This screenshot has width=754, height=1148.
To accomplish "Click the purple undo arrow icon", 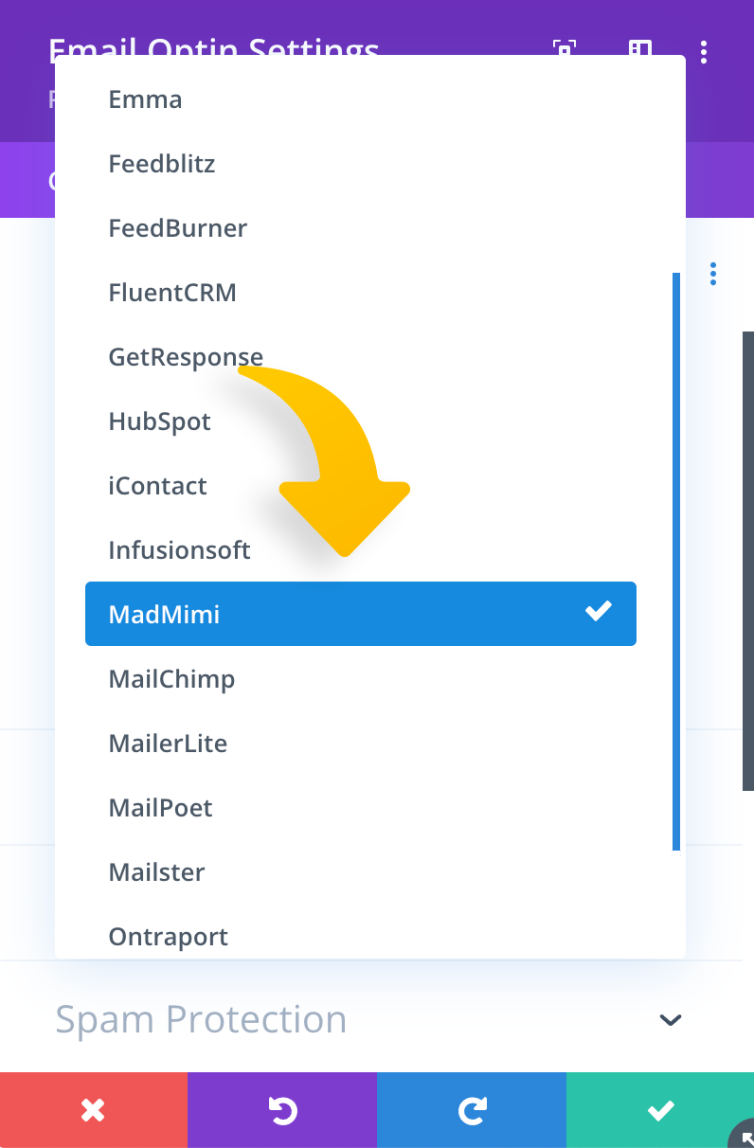I will [x=282, y=1110].
